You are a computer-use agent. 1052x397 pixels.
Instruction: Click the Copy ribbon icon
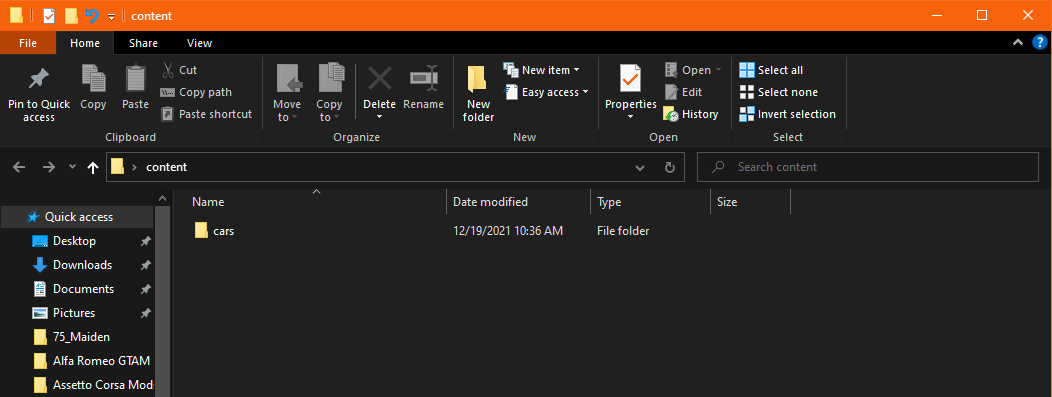pos(93,78)
